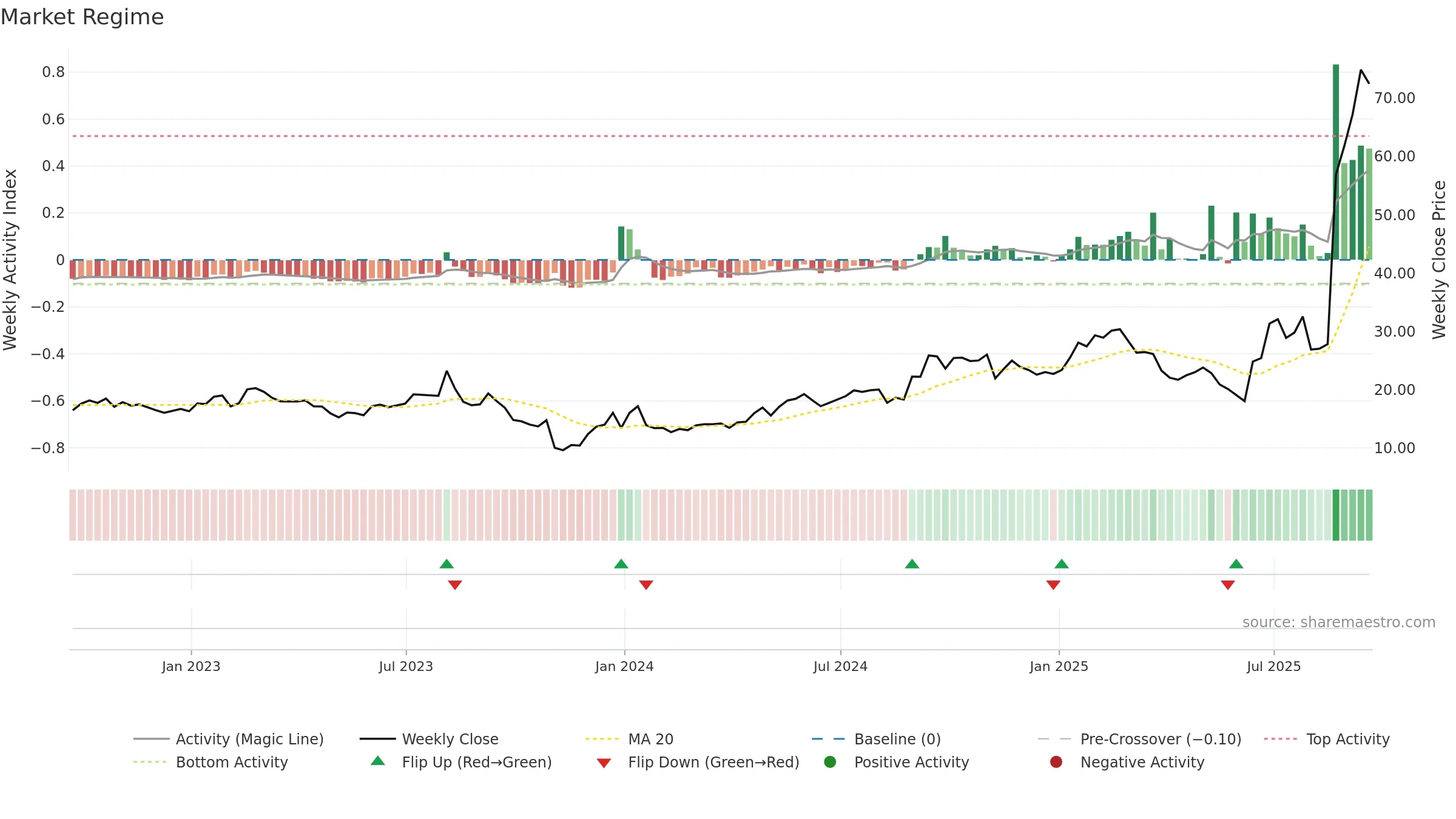Screen dimensions: 1456x819
Task: Click the Negative Activity legend item
Action: [1127, 762]
